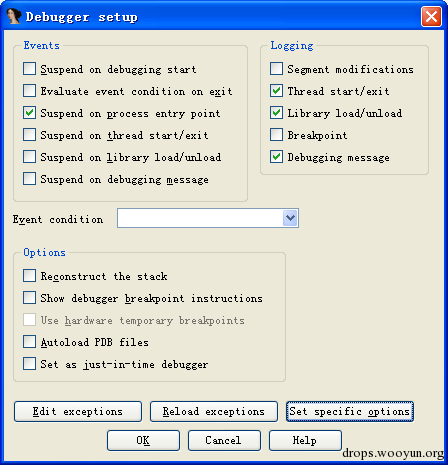Open the Event condition dropdown arrow
448x465 pixels.
[x=290, y=218]
